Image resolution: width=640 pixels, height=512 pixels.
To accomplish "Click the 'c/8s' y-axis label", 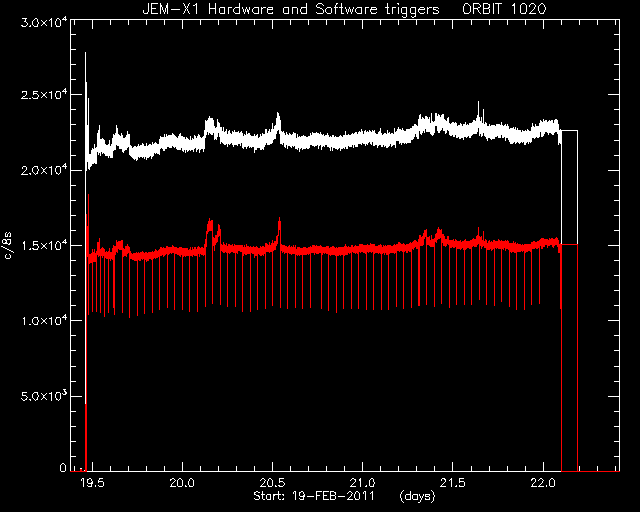I will pos(8,246).
